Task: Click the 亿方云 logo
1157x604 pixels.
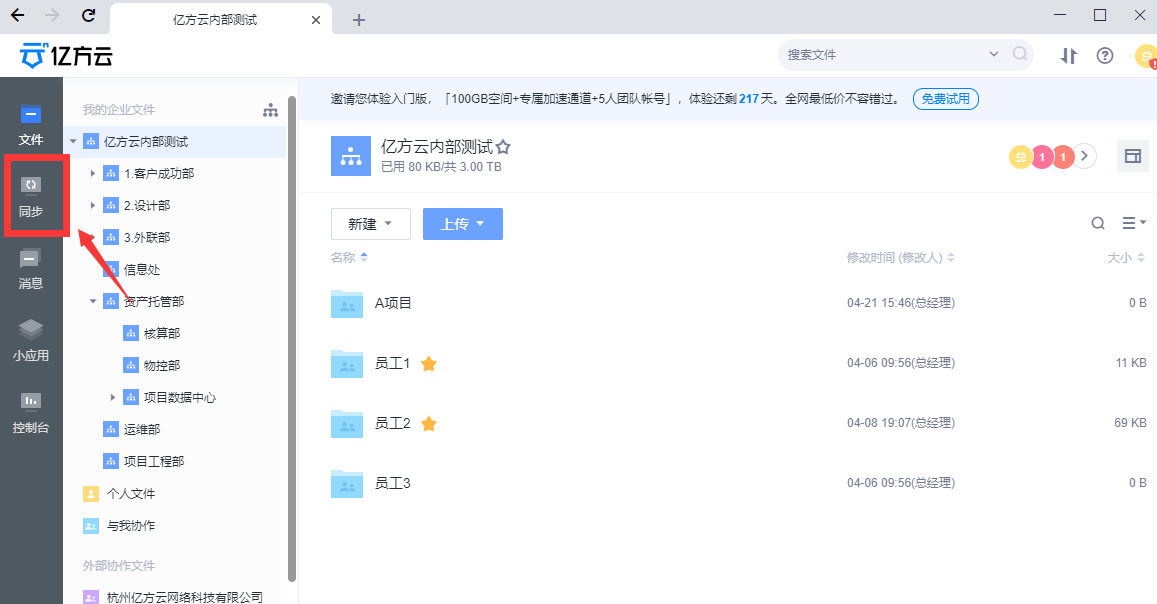Action: click(66, 55)
